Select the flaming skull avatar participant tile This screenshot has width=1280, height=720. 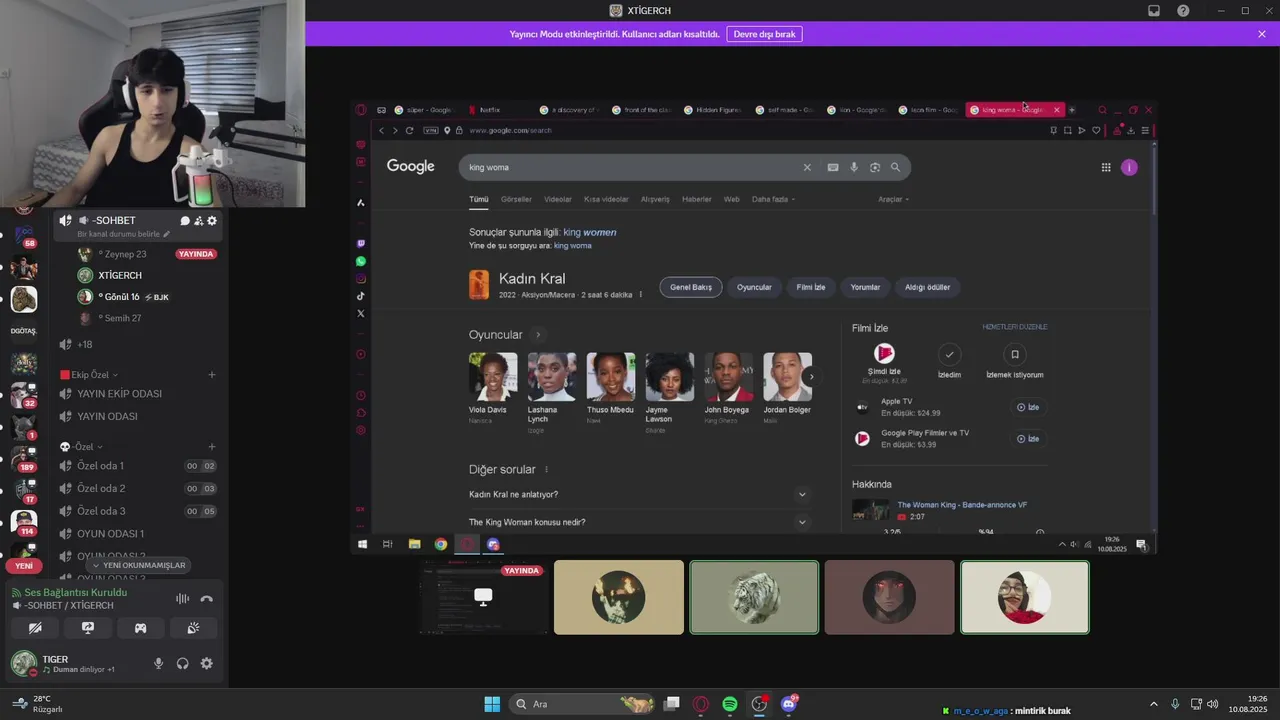(619, 597)
